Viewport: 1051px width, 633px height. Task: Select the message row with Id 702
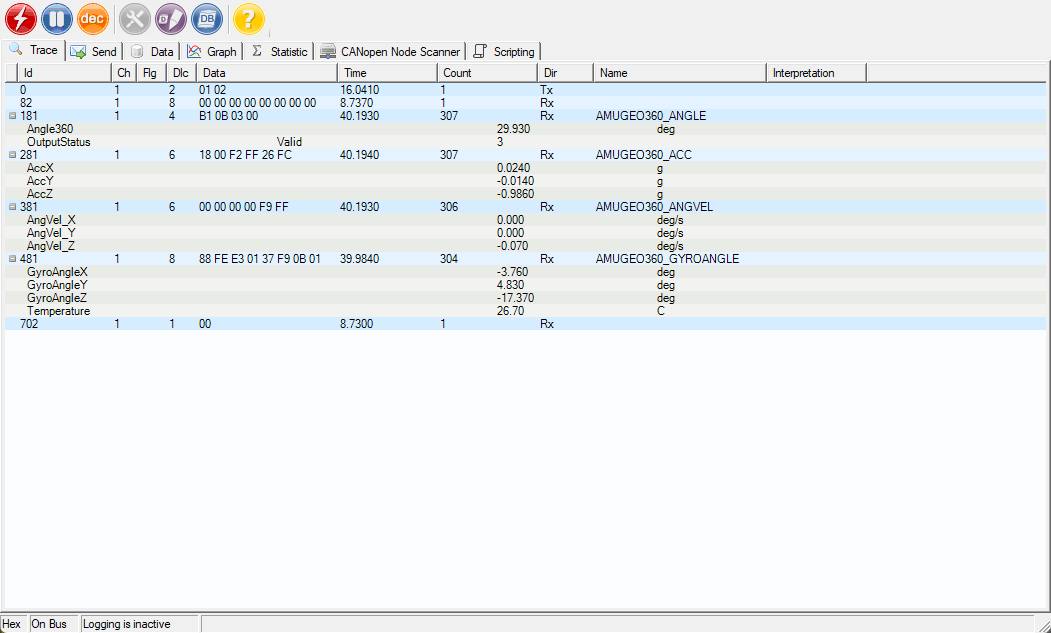click(x=525, y=324)
